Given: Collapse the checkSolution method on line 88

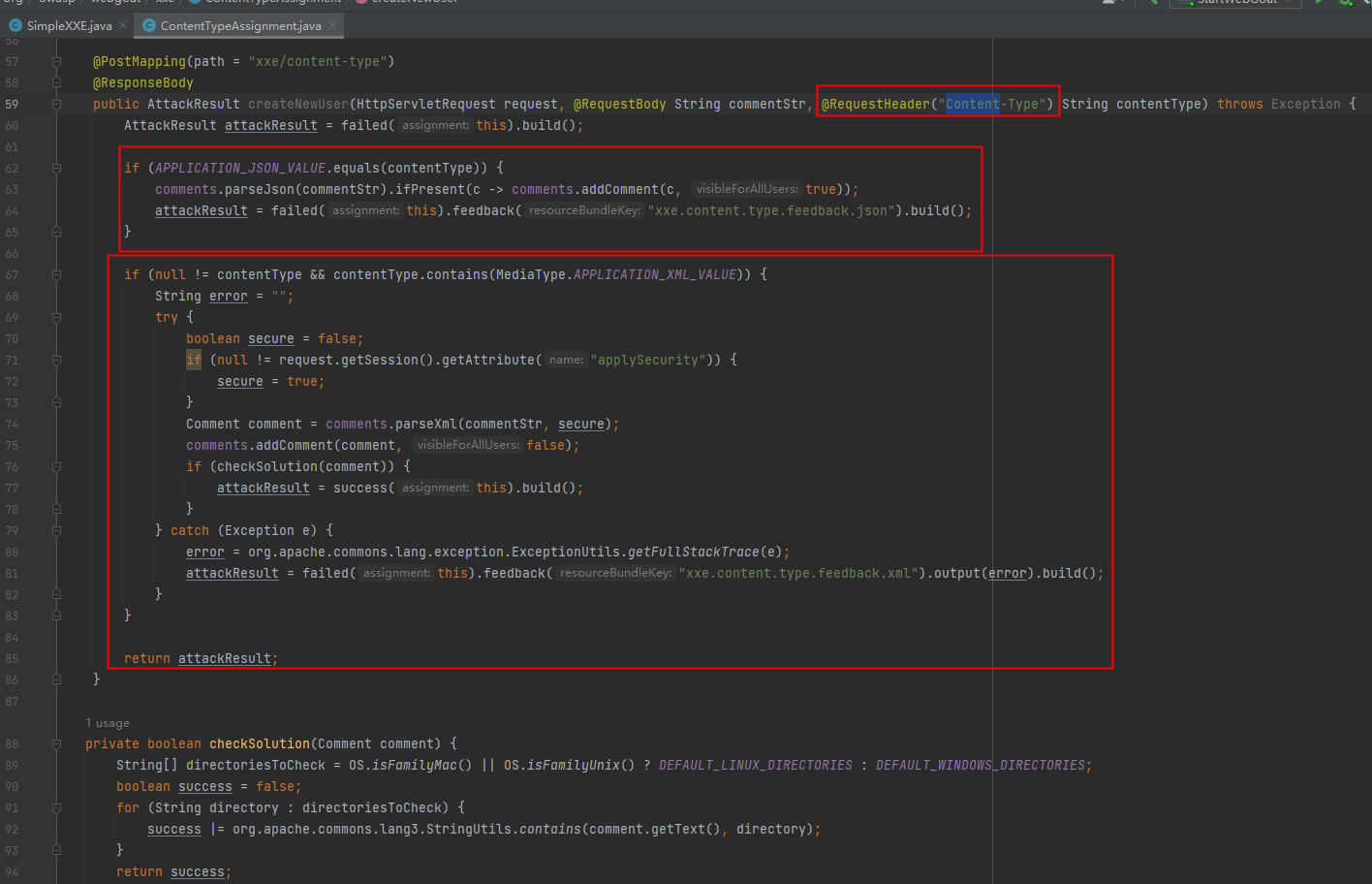Looking at the screenshot, I should 56,743.
